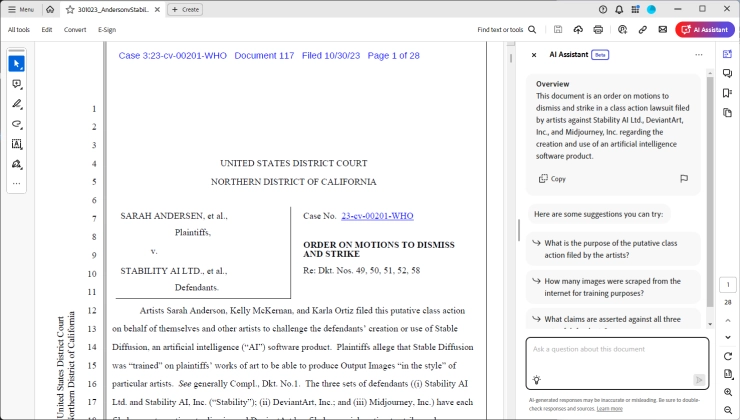Viewport: 740px width, 420px height.
Task: Open the Page thumbnails side panel icon
Action: click(727, 112)
